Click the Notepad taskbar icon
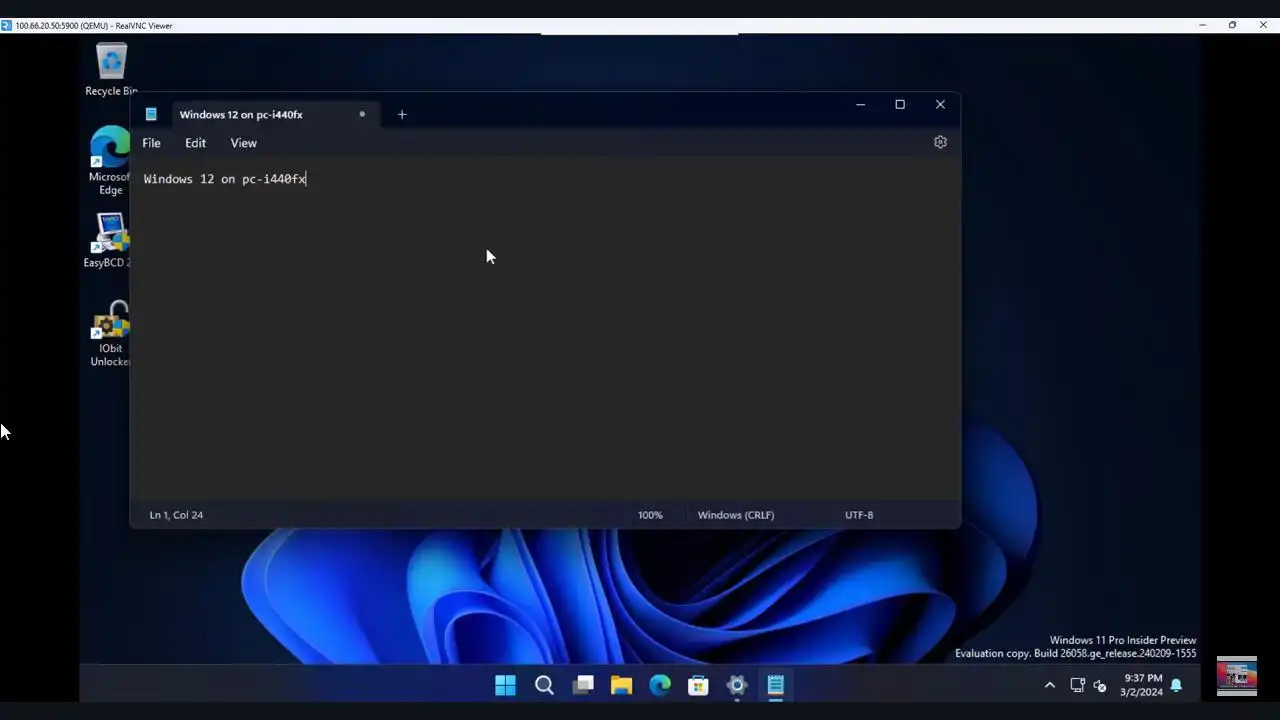Image resolution: width=1280 pixels, height=720 pixels. 776,685
